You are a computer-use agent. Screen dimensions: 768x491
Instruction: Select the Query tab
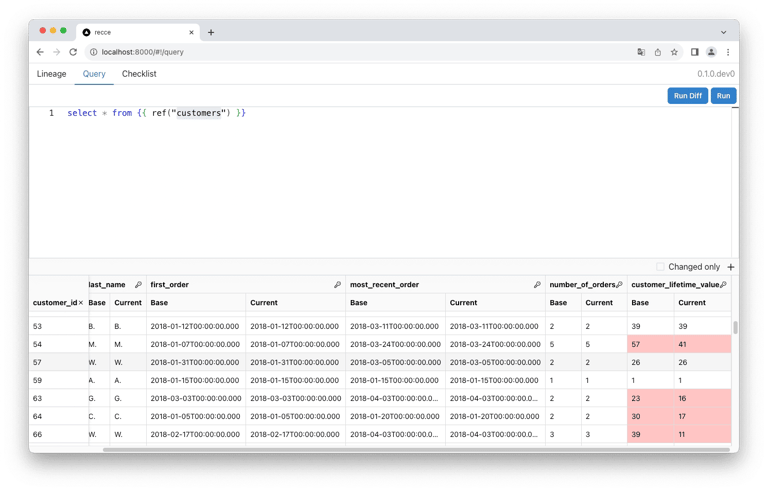coord(94,74)
